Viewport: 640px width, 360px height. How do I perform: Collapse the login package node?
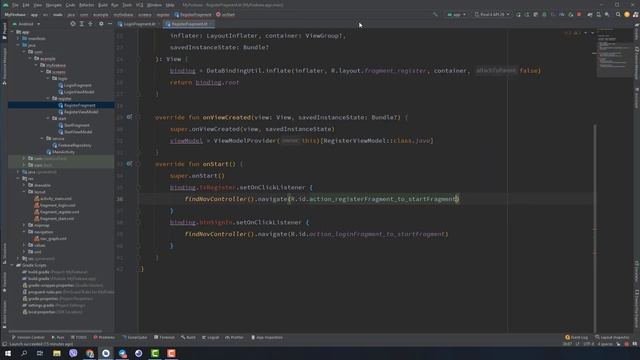pyautogui.click(x=49, y=78)
